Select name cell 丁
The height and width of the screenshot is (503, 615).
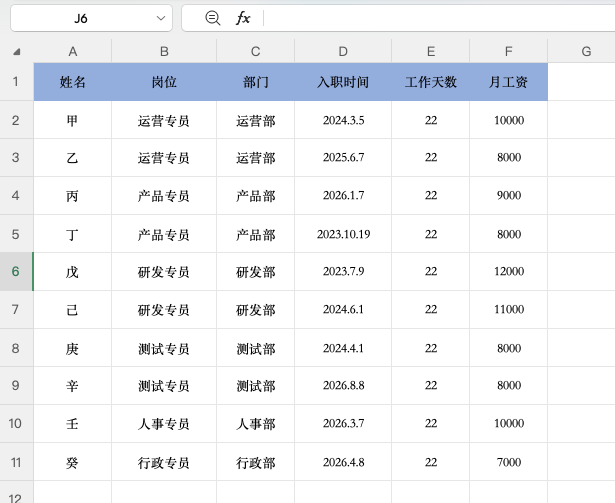73,234
